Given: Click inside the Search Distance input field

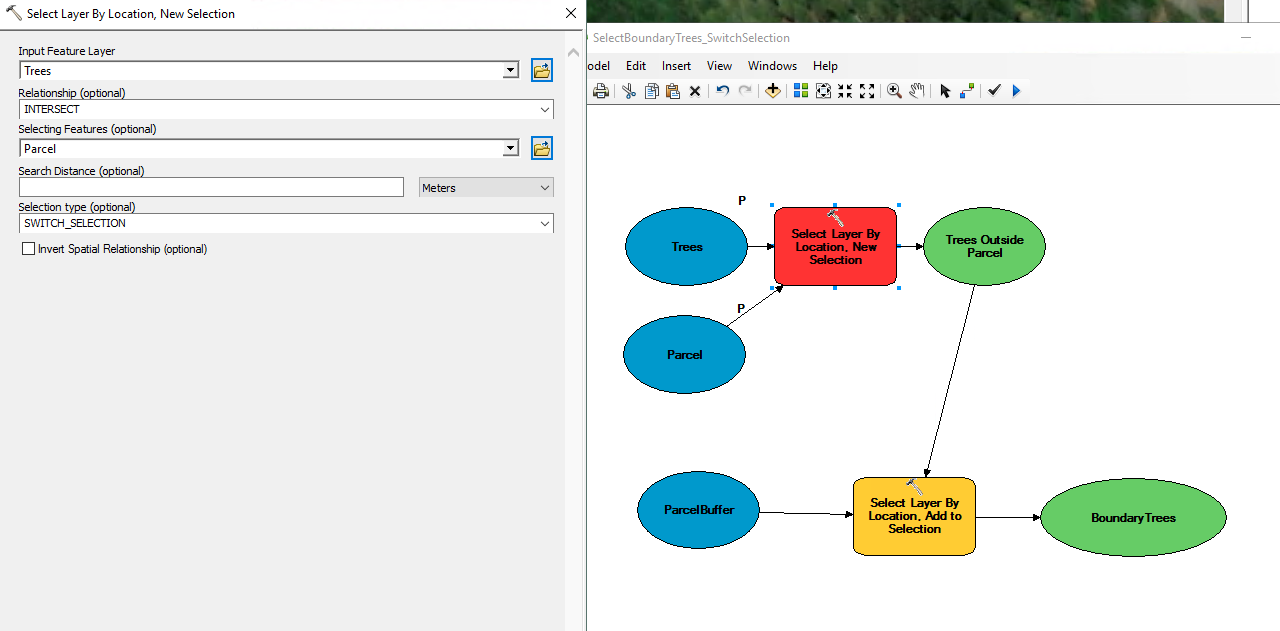Looking at the screenshot, I should 210,187.
